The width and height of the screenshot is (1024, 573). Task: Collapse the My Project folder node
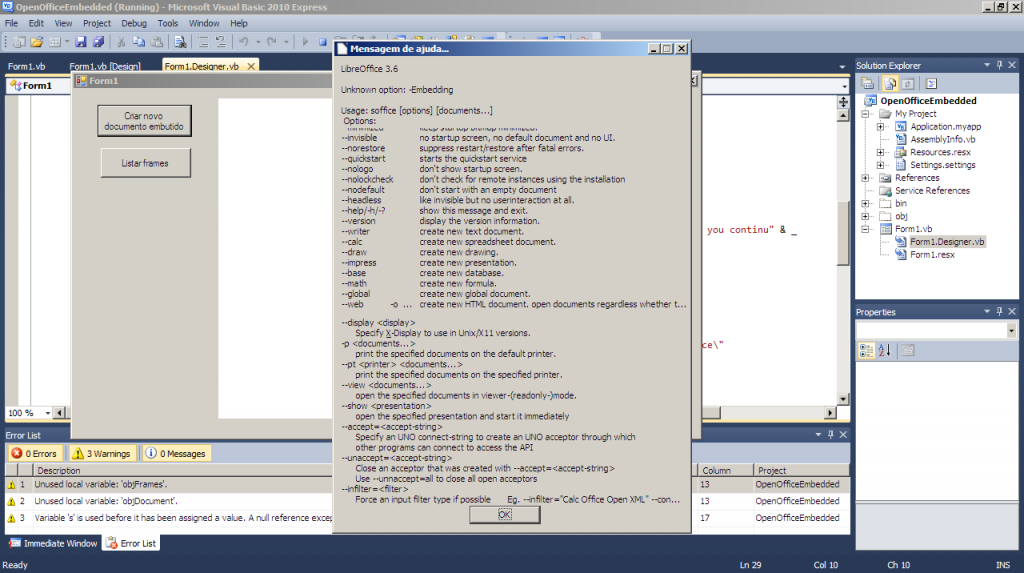[867, 114]
